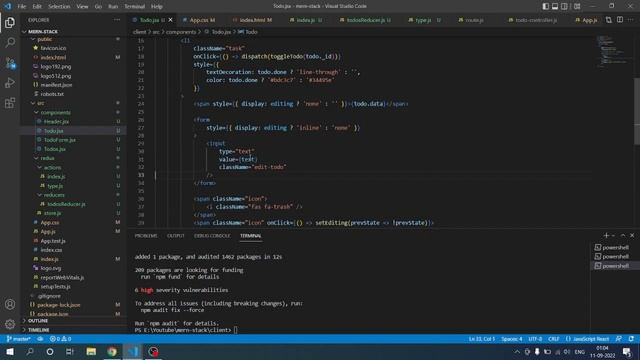Click the 'components' breadcrumb segment
Image resolution: width=640 pixels, height=360 pixels.
[181, 31]
